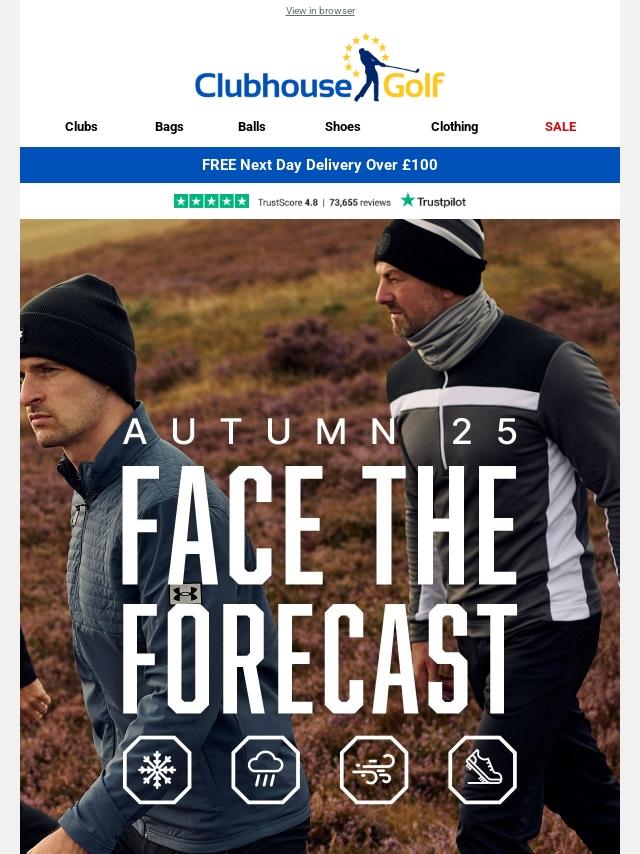640x854 pixels.
Task: Click the FREE Next Day Delivery banner
Action: pos(320,164)
